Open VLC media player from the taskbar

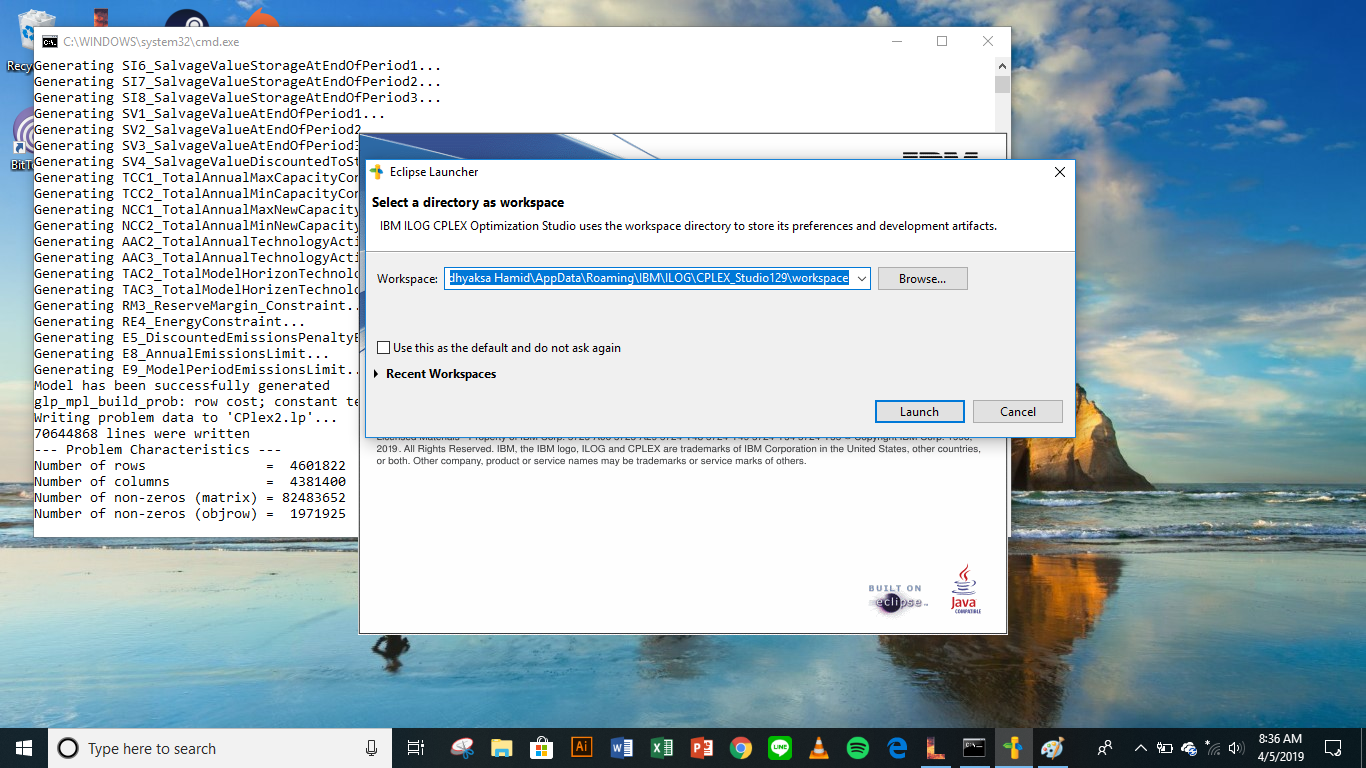[819, 748]
